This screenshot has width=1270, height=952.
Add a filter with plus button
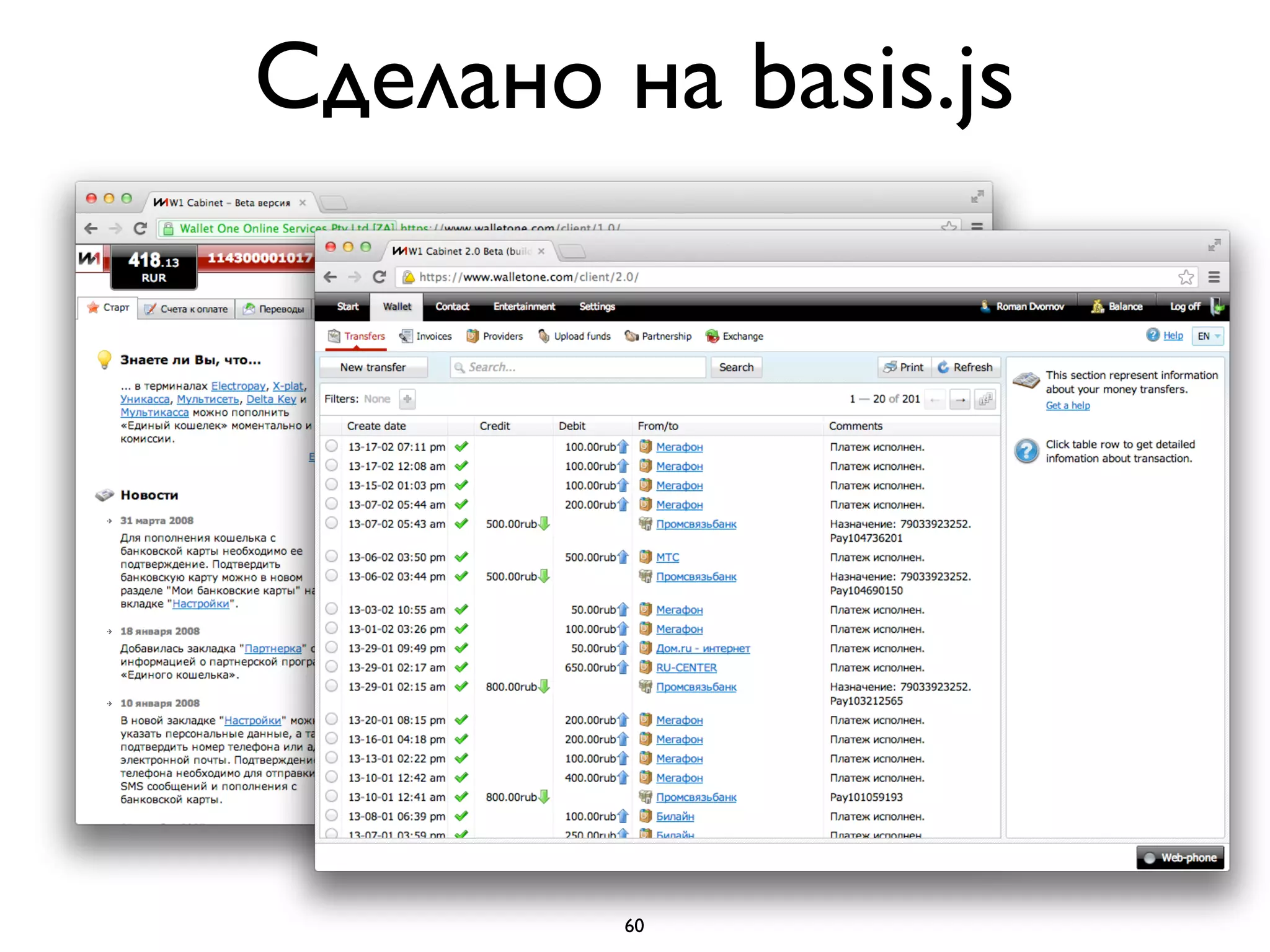pos(407,399)
